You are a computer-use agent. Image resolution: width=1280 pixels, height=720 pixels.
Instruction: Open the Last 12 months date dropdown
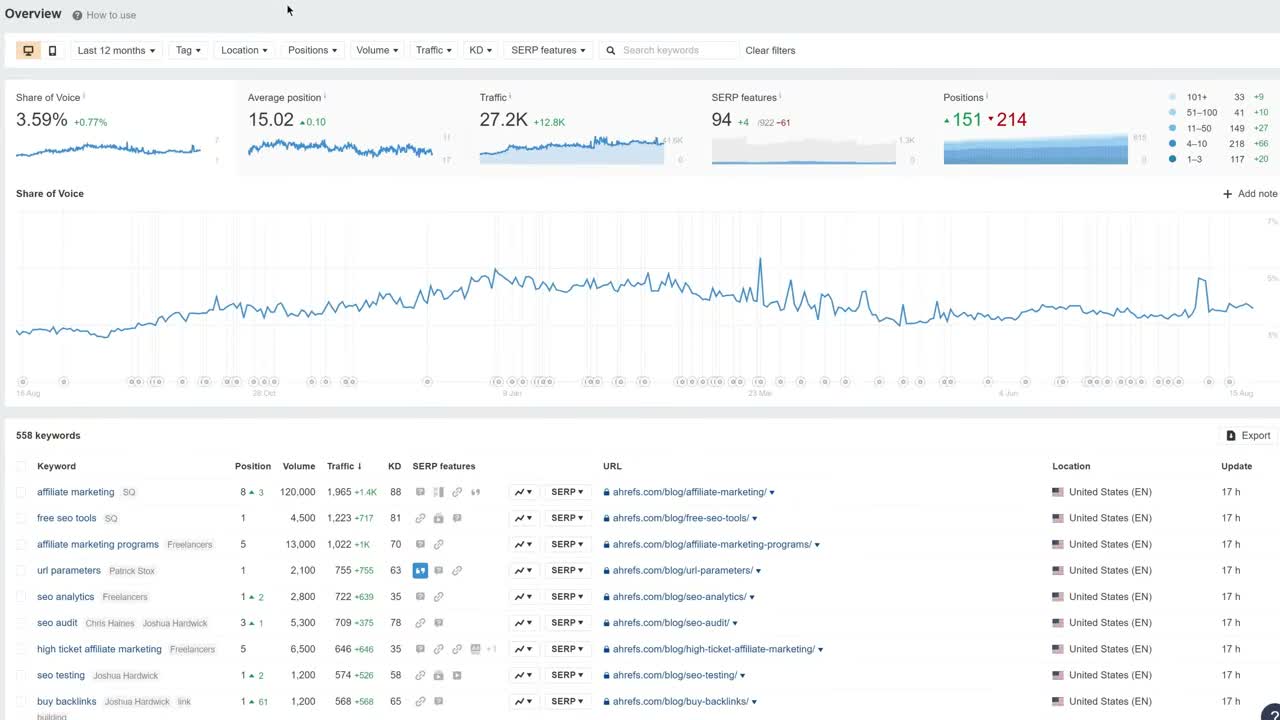[x=117, y=50]
